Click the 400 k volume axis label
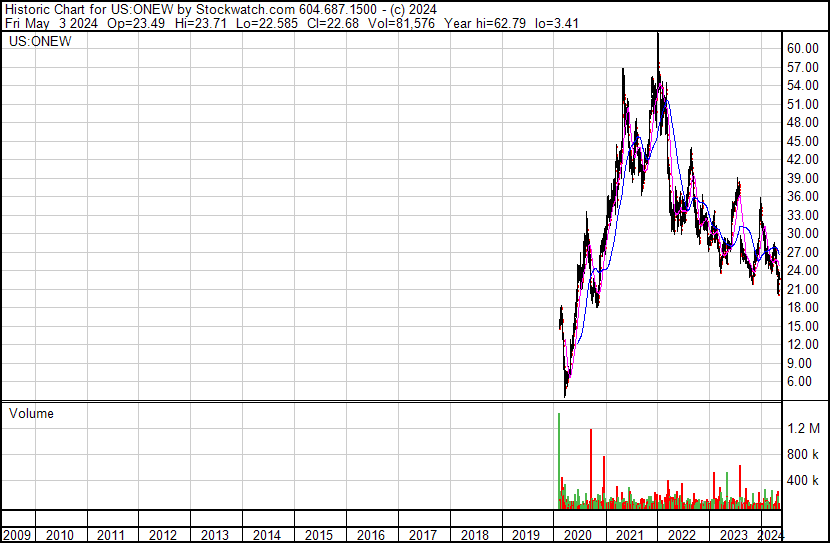830x543 pixels. coord(803,481)
